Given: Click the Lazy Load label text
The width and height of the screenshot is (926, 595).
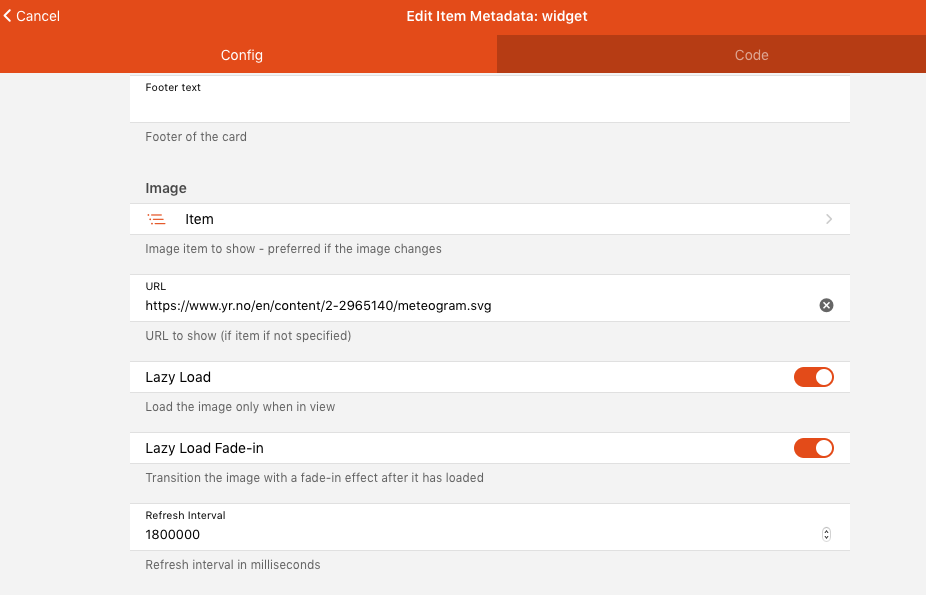Looking at the screenshot, I should tap(178, 377).
